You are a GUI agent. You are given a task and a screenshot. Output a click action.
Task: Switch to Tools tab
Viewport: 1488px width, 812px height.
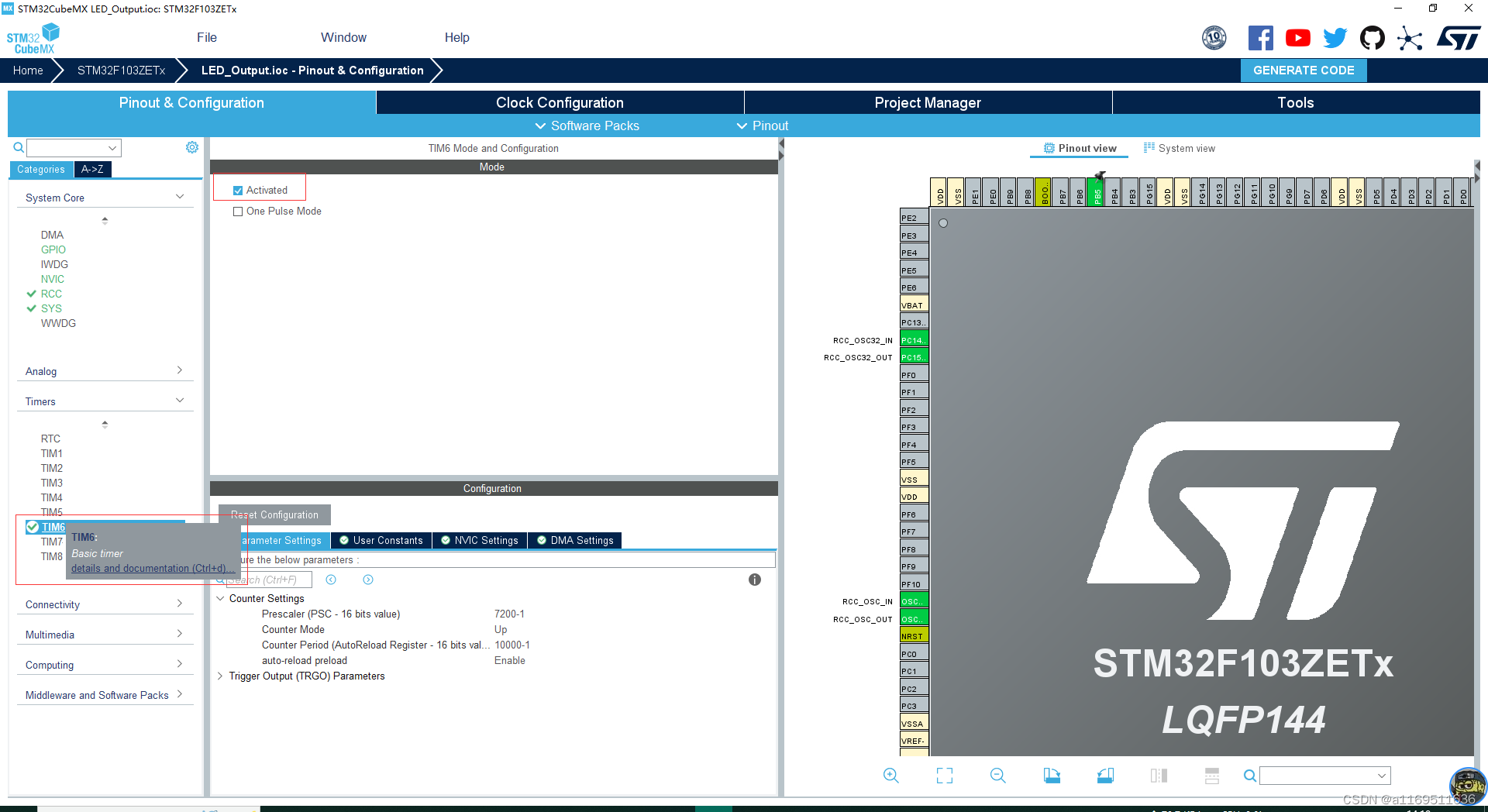pyautogui.click(x=1296, y=102)
